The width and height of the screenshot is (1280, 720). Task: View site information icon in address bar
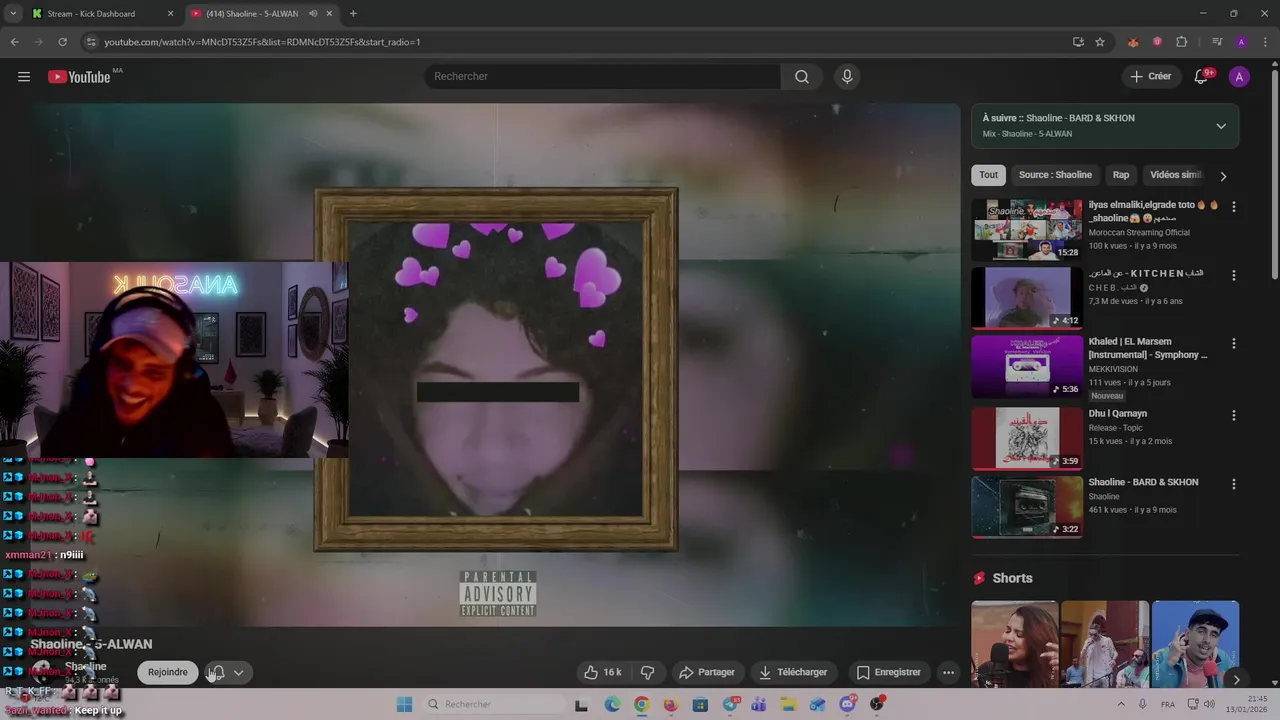(91, 42)
